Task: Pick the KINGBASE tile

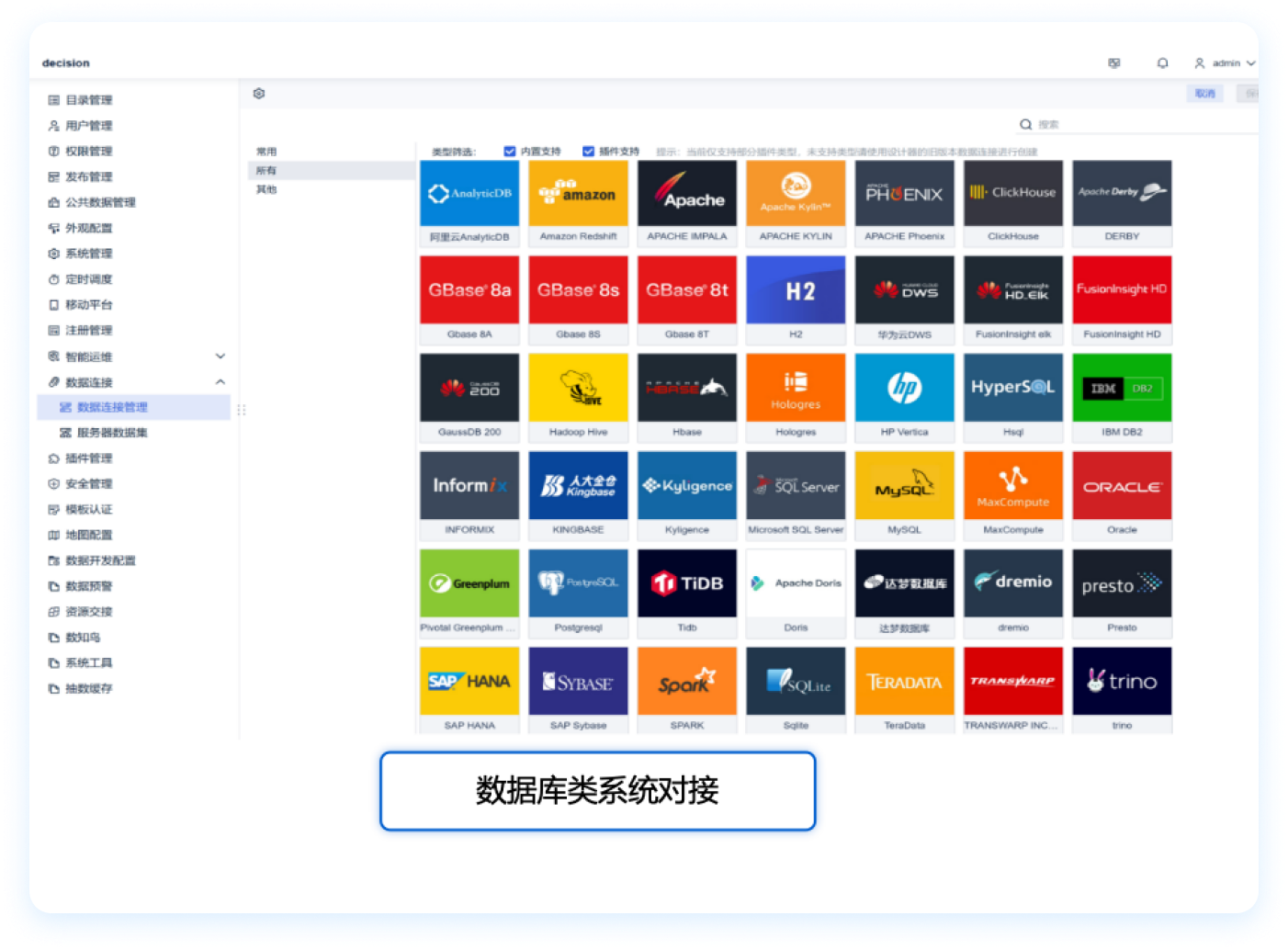Action: 578,496
